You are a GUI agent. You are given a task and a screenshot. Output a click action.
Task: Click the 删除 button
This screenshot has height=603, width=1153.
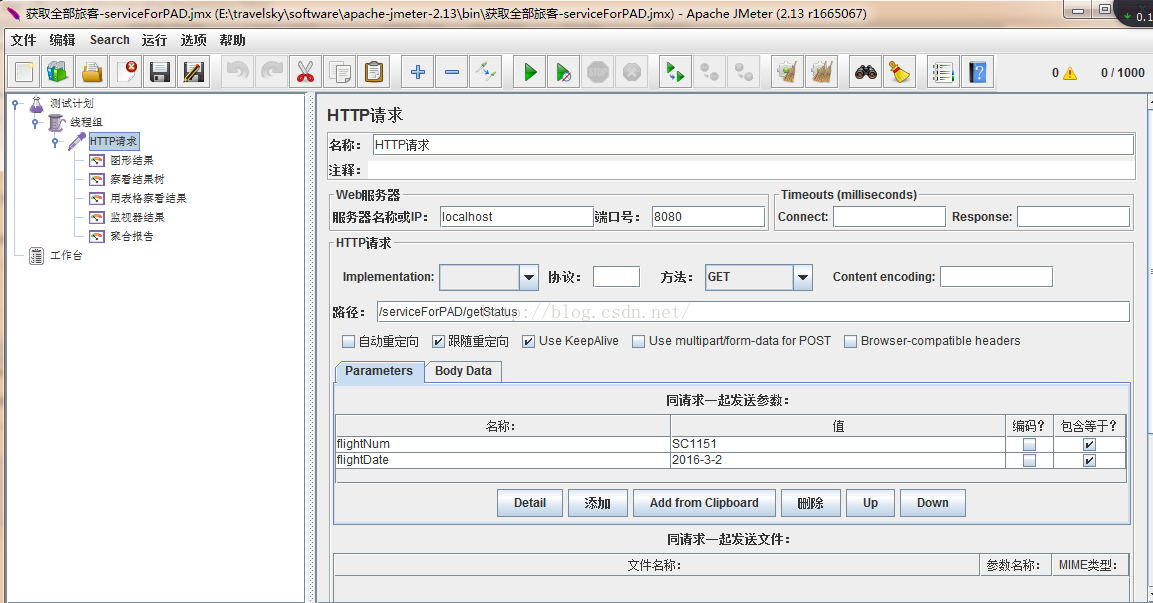point(810,503)
